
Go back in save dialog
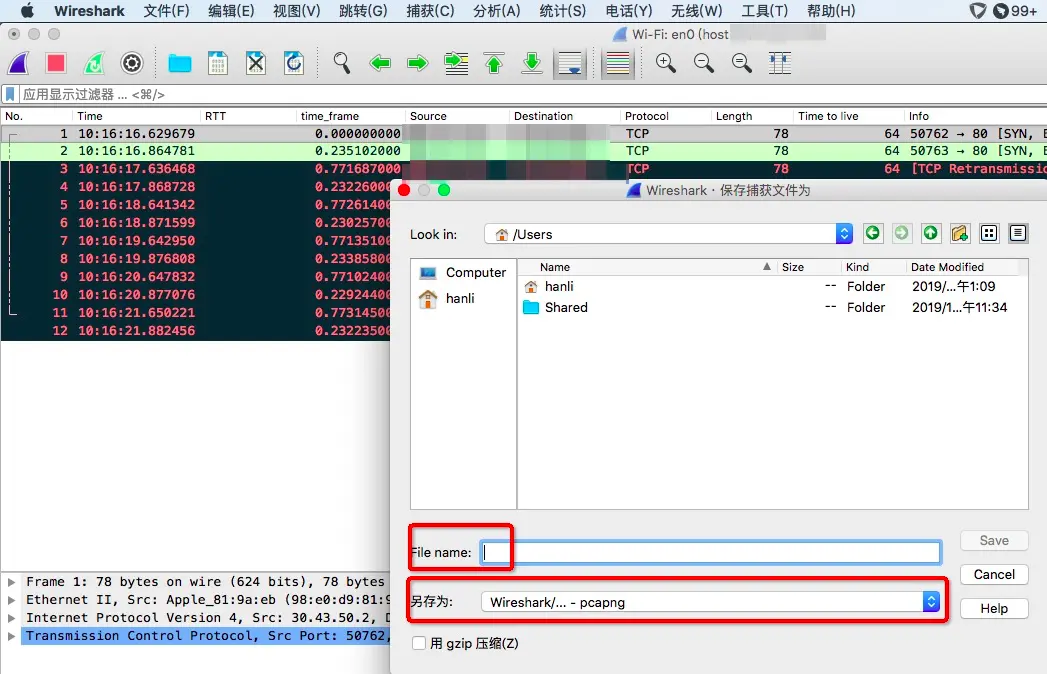tap(872, 233)
